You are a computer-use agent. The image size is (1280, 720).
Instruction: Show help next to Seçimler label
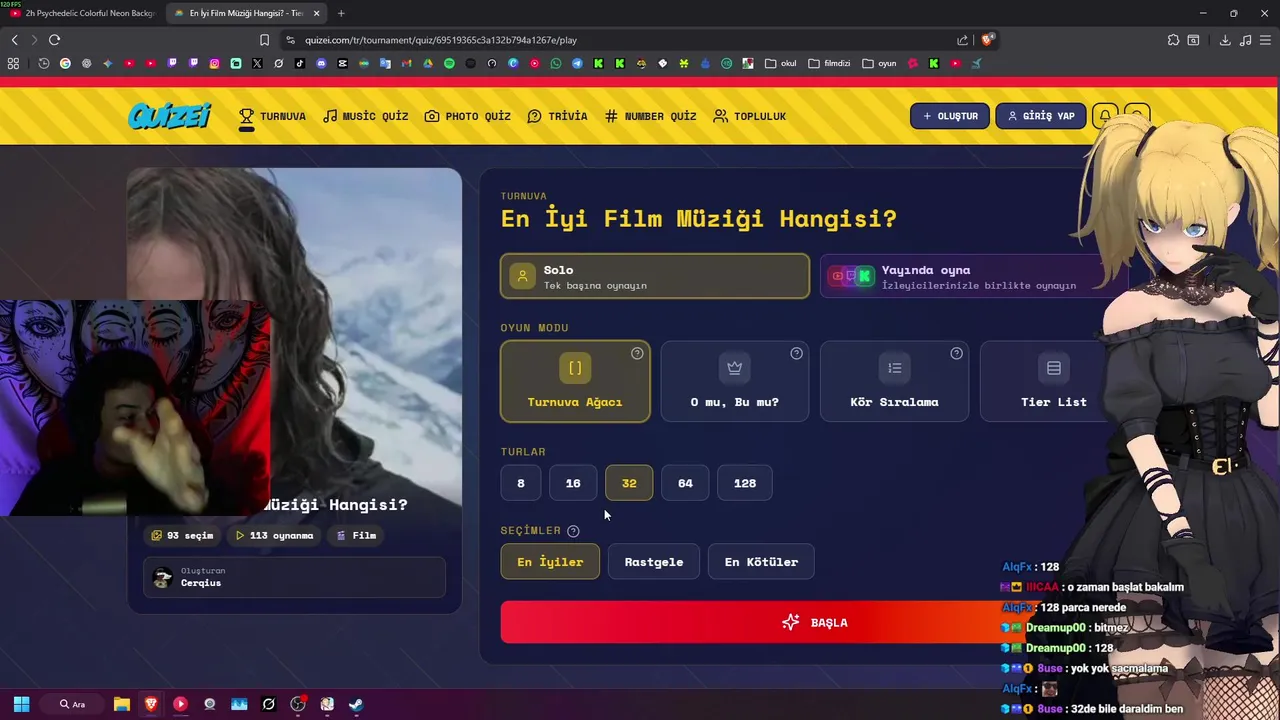[573, 531]
